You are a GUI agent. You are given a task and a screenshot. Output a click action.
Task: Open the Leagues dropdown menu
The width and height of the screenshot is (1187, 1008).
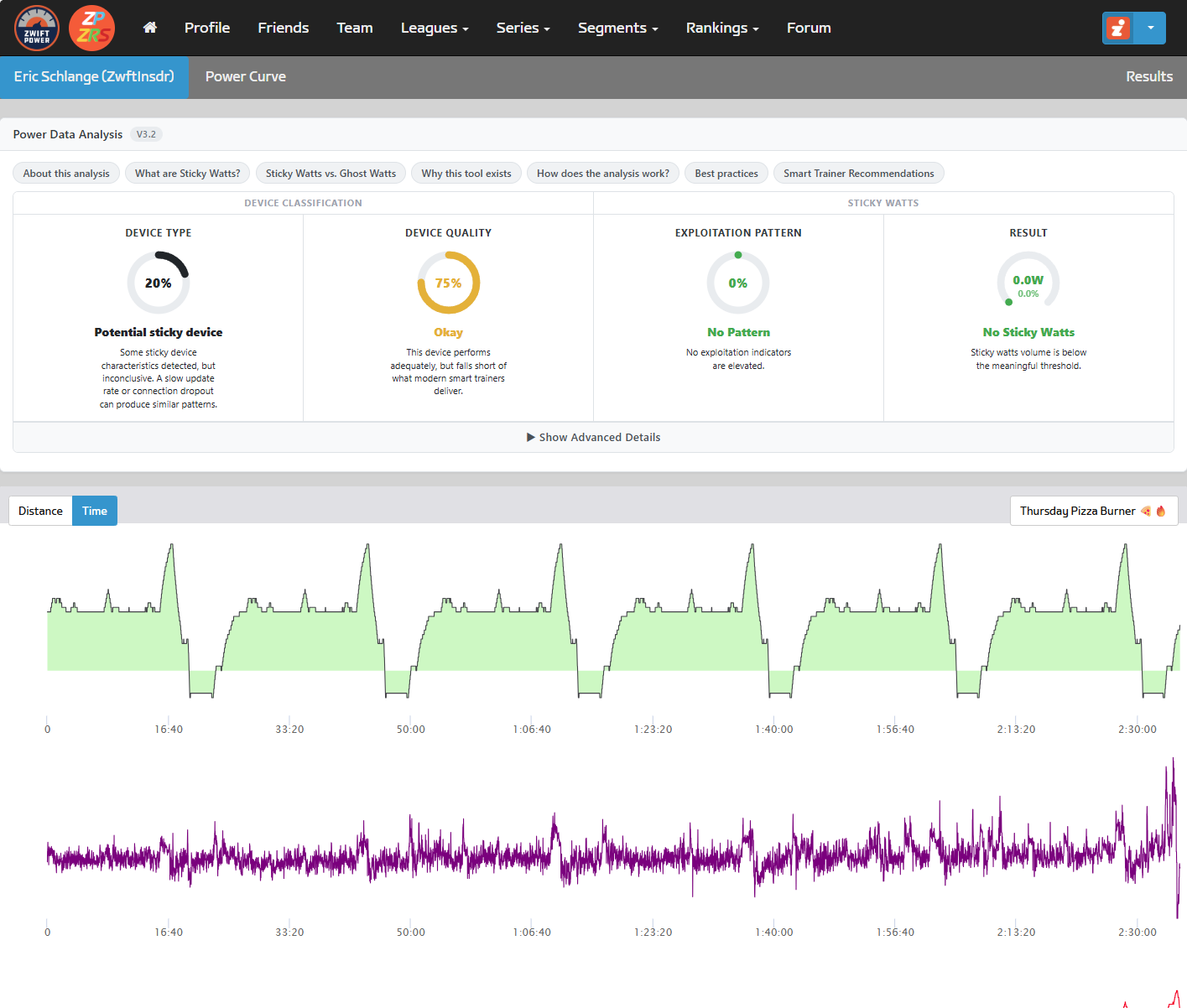click(x=435, y=28)
